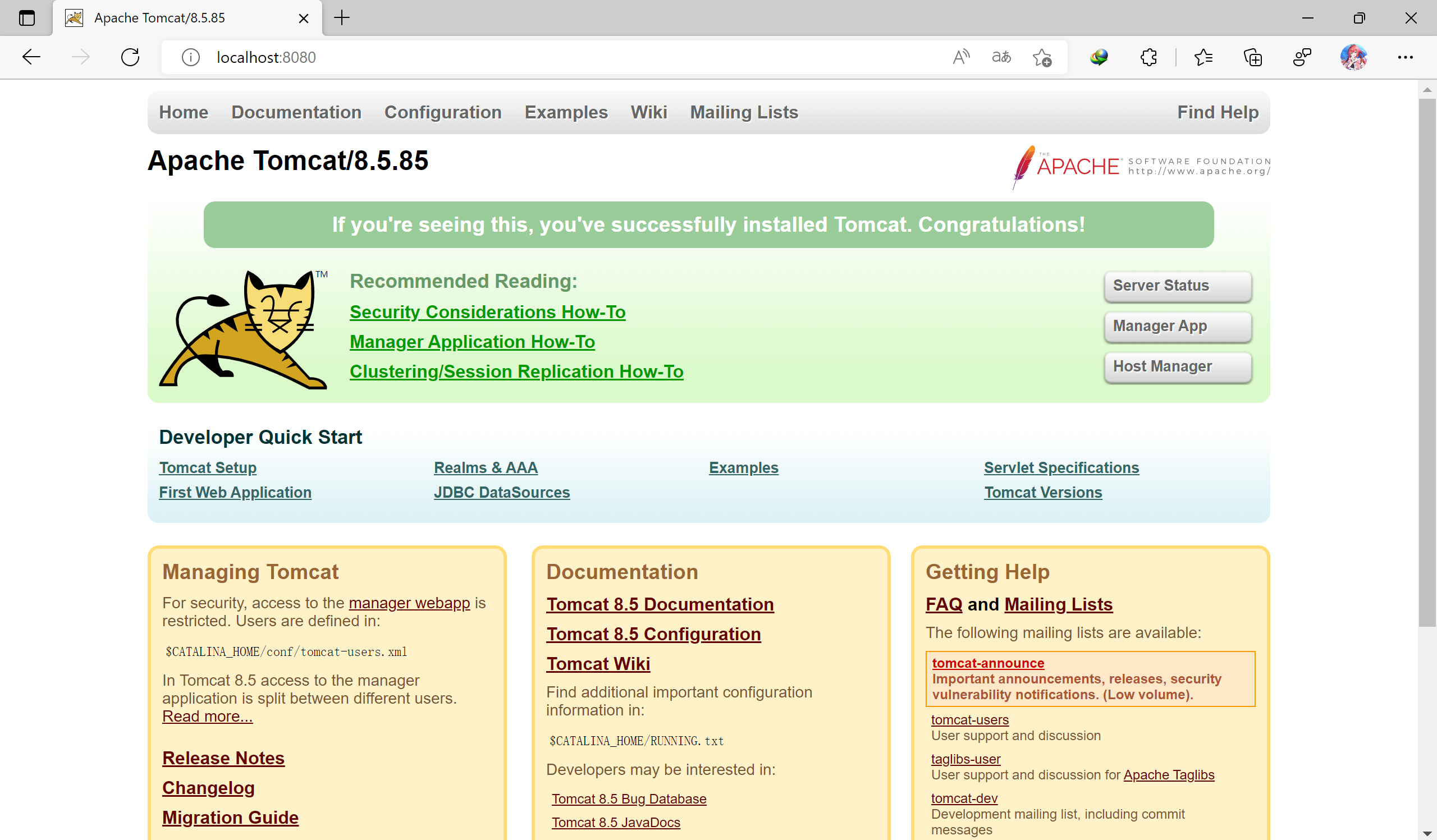Viewport: 1437px width, 840px height.
Task: Open Read Aloud from address bar
Action: 961,57
